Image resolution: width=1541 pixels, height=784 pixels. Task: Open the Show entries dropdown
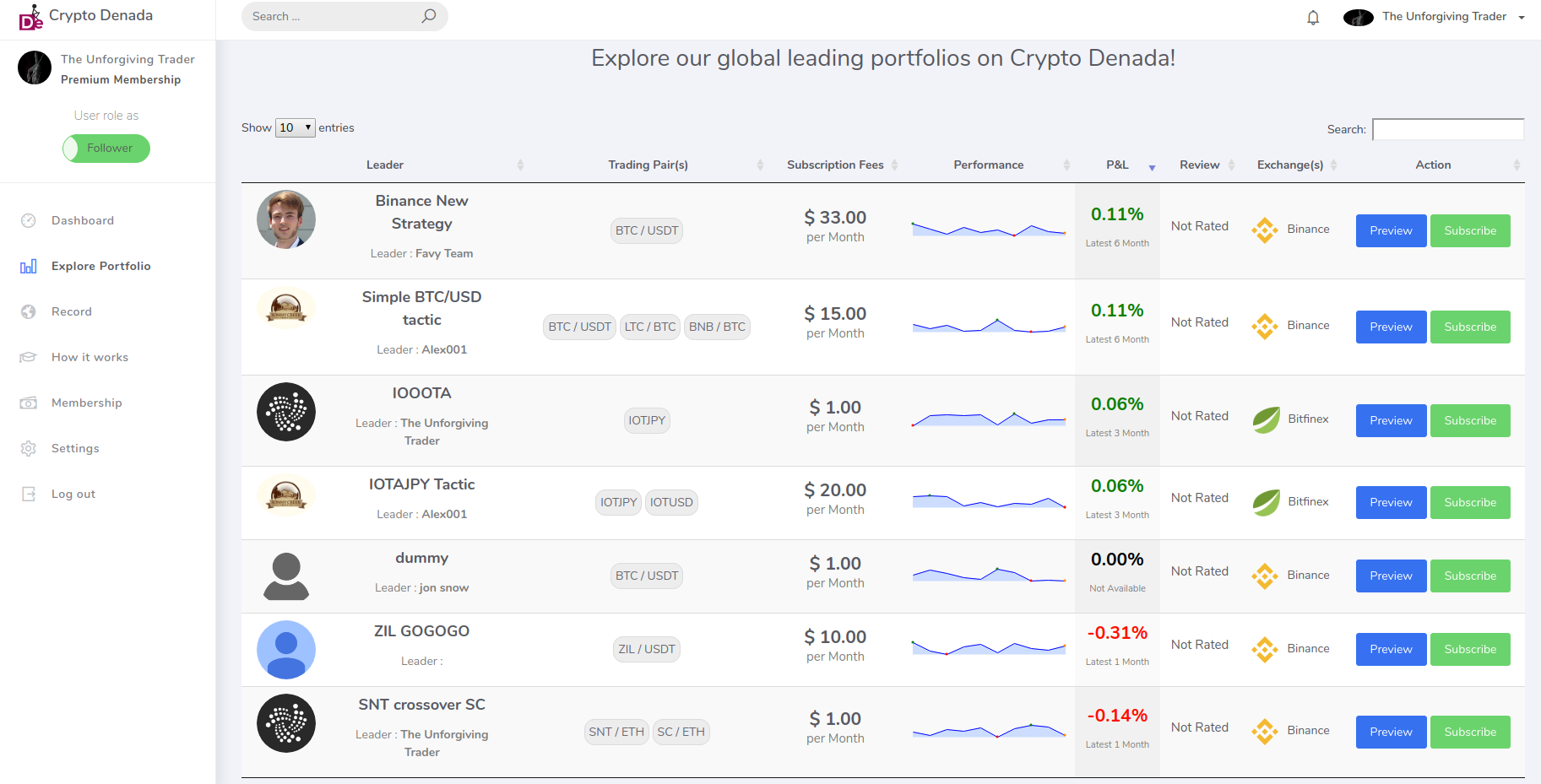pos(294,127)
